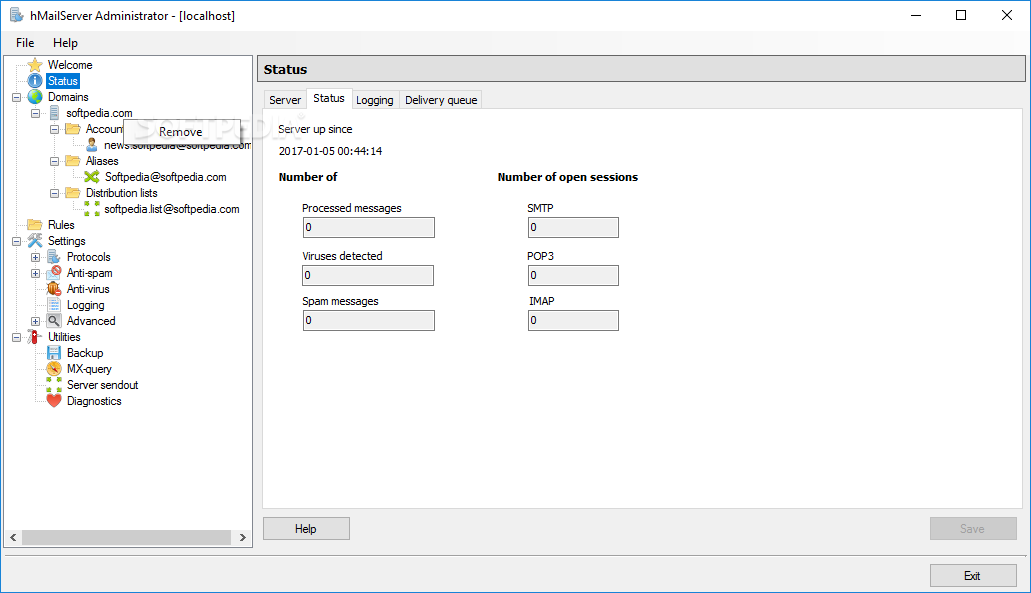1031x593 pixels.
Task: Select softpedia.list@softpedia.com label
Action: (x=172, y=209)
